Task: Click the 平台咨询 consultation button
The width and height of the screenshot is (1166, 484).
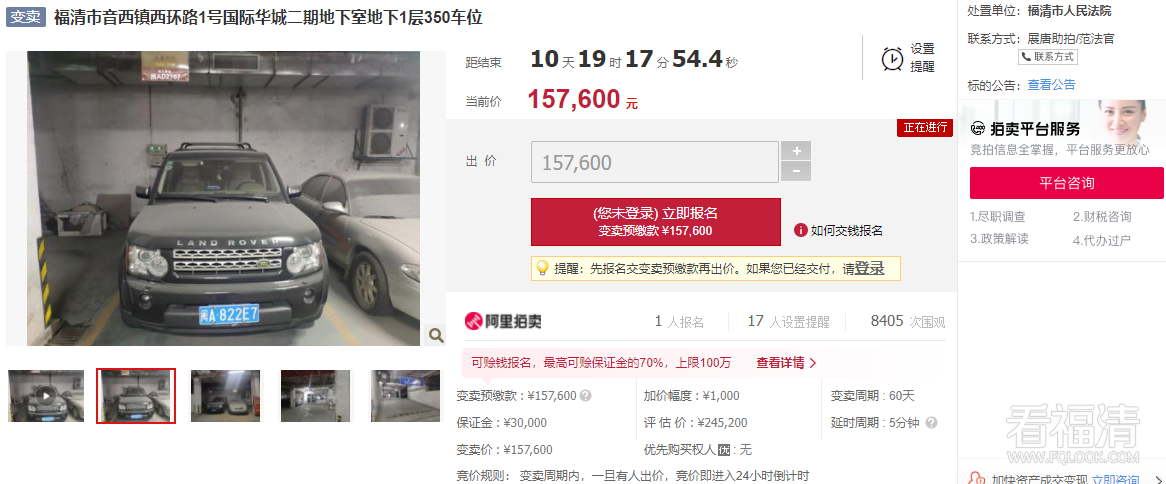Action: (1066, 183)
